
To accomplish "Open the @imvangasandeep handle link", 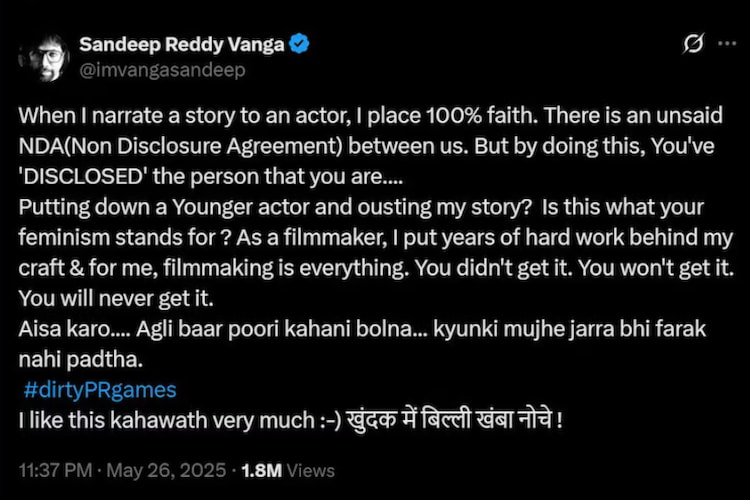I will click(x=161, y=70).
